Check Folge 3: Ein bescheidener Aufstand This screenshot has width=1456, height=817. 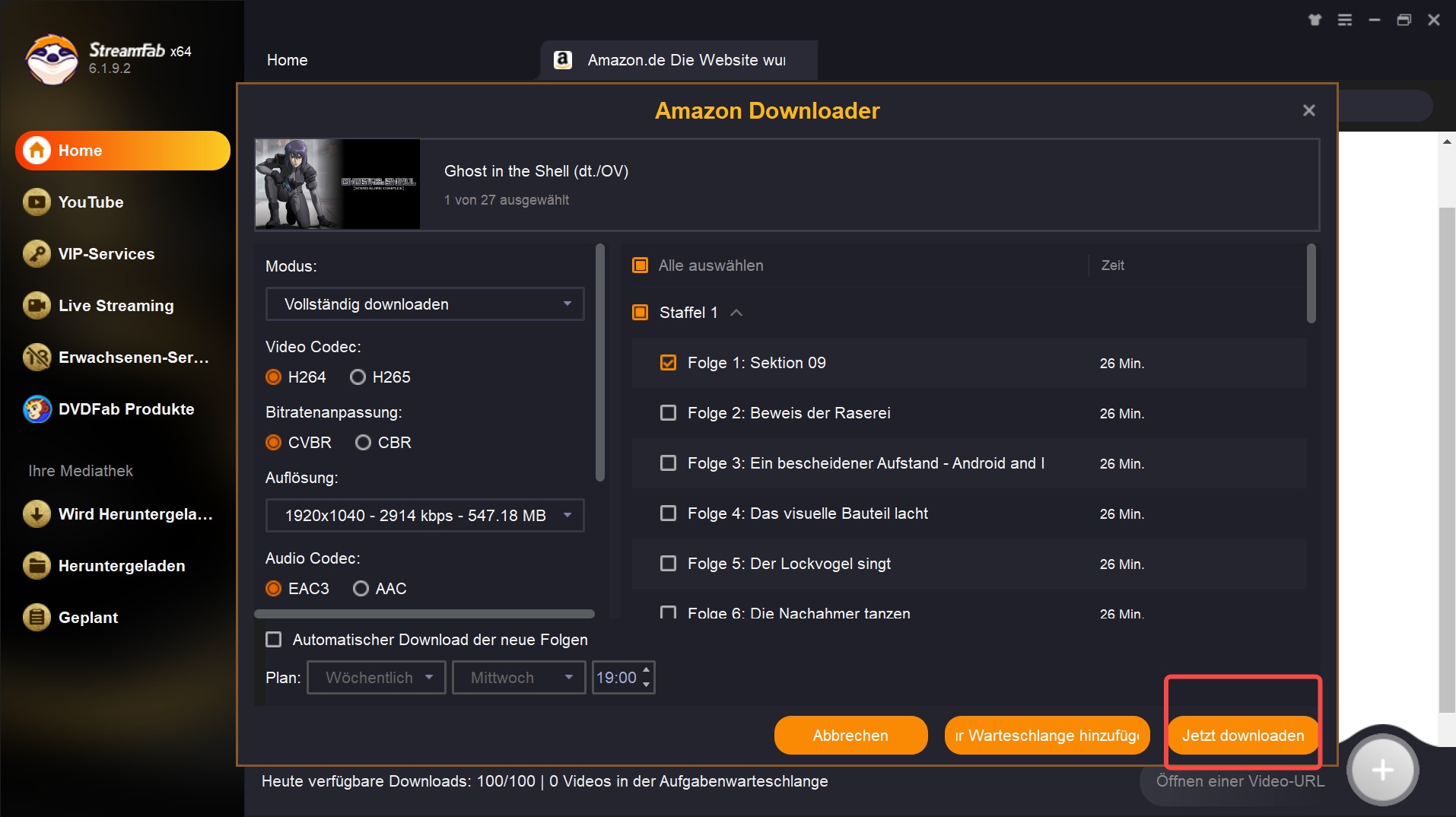668,463
